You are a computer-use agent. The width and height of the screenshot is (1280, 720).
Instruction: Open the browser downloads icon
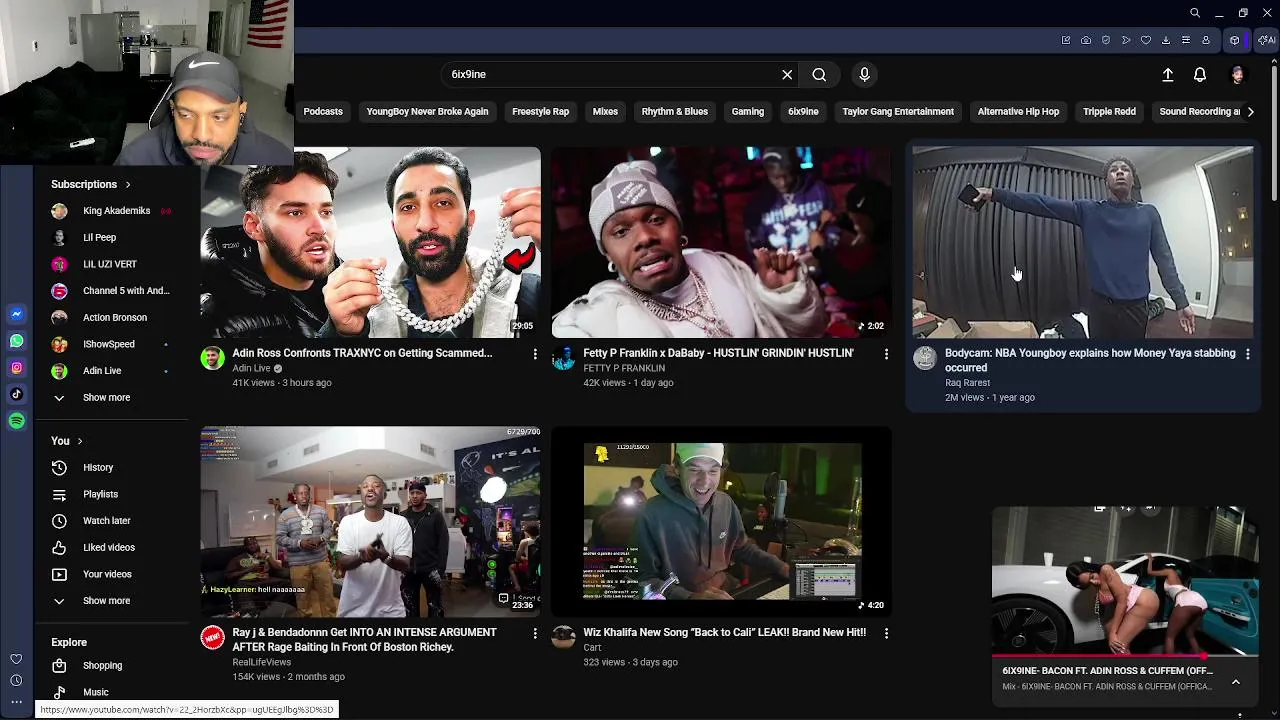[1166, 40]
